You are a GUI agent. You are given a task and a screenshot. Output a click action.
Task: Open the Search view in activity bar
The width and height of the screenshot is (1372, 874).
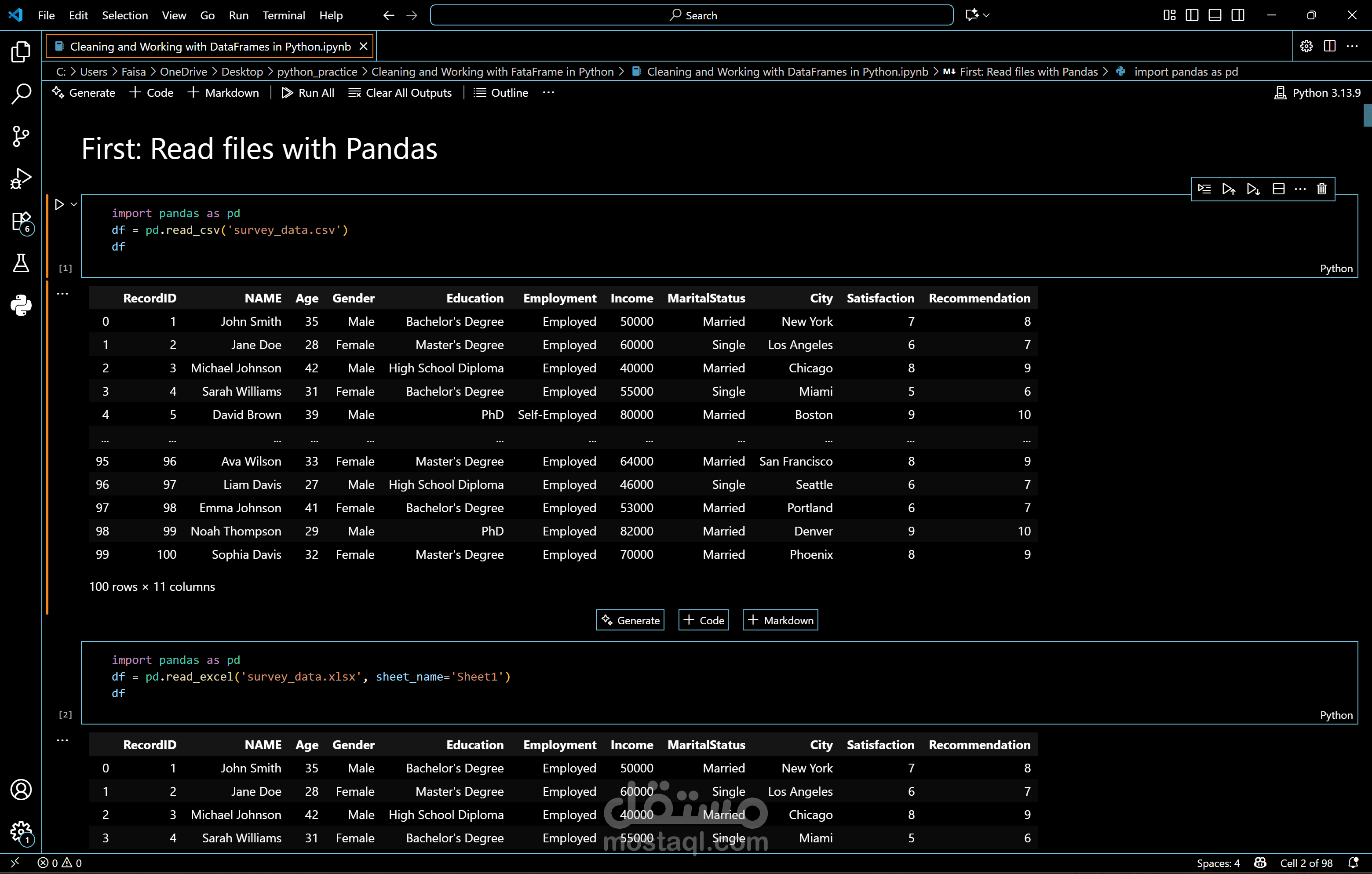21,94
